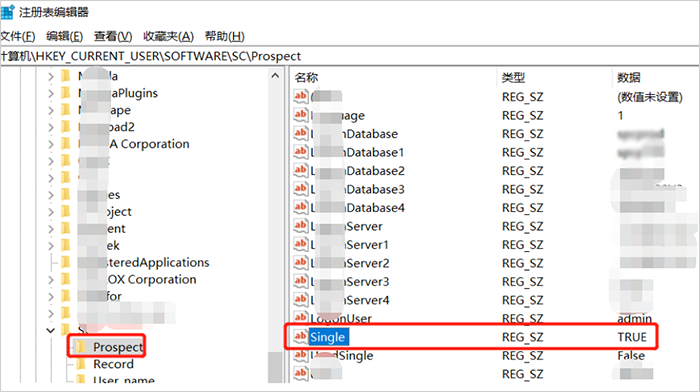Select the Prospect key in tree

[x=118, y=347]
